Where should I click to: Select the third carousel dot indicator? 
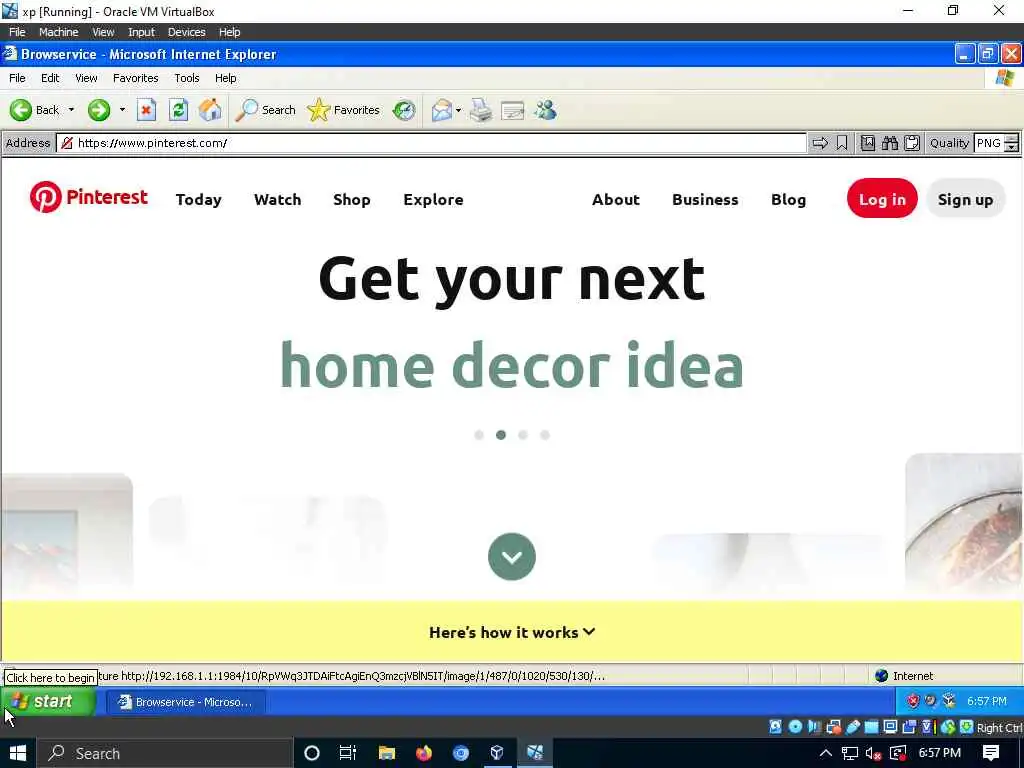[x=522, y=435]
